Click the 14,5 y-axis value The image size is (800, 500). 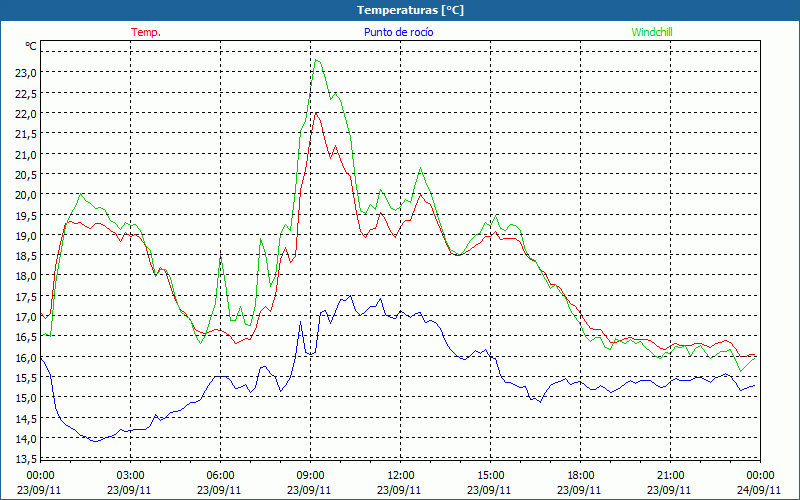click(x=26, y=418)
